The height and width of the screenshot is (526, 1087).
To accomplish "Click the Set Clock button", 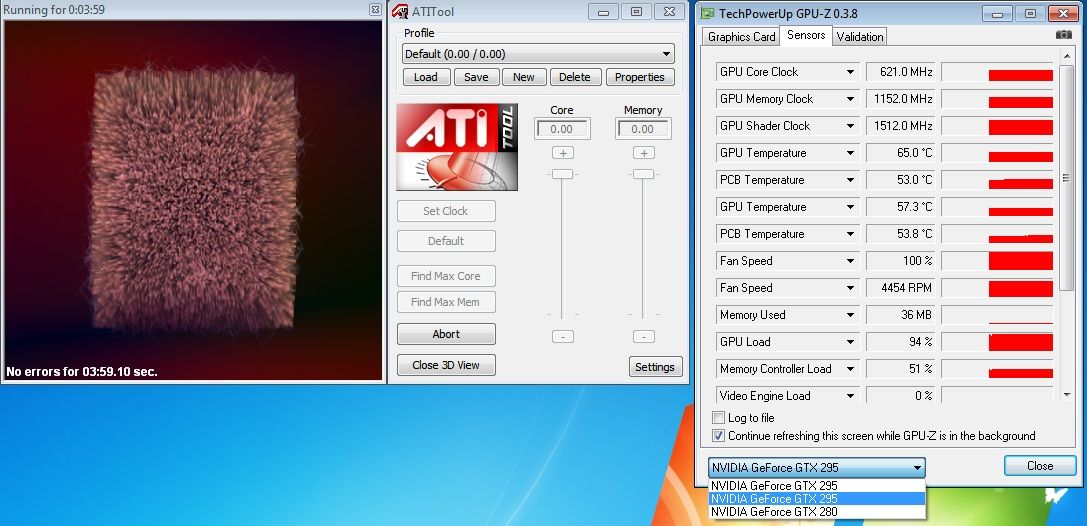I will click(x=446, y=211).
